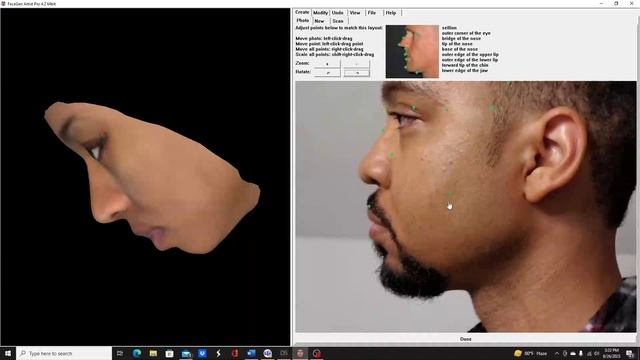This screenshot has height=360, width=640.
Task: Click 'Adjust points below to match this layout' text
Action: [x=339, y=28]
